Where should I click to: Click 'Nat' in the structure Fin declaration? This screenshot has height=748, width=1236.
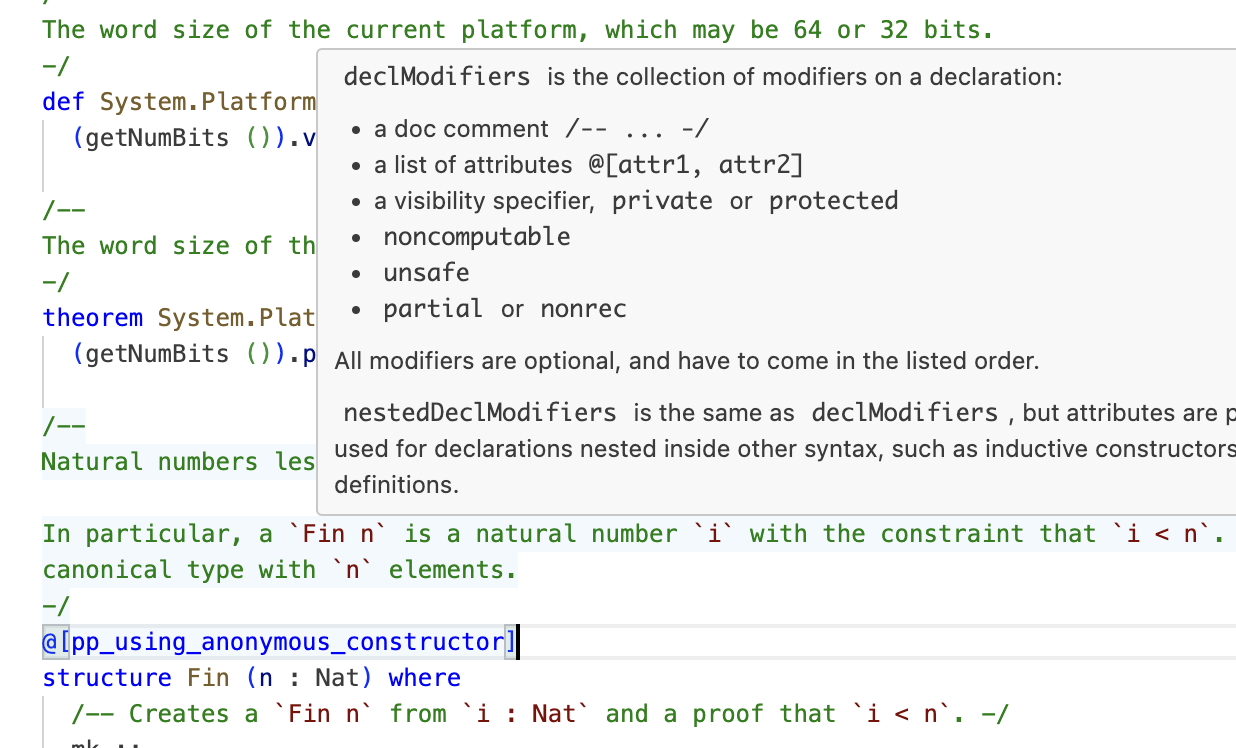pyautogui.click(x=336, y=678)
